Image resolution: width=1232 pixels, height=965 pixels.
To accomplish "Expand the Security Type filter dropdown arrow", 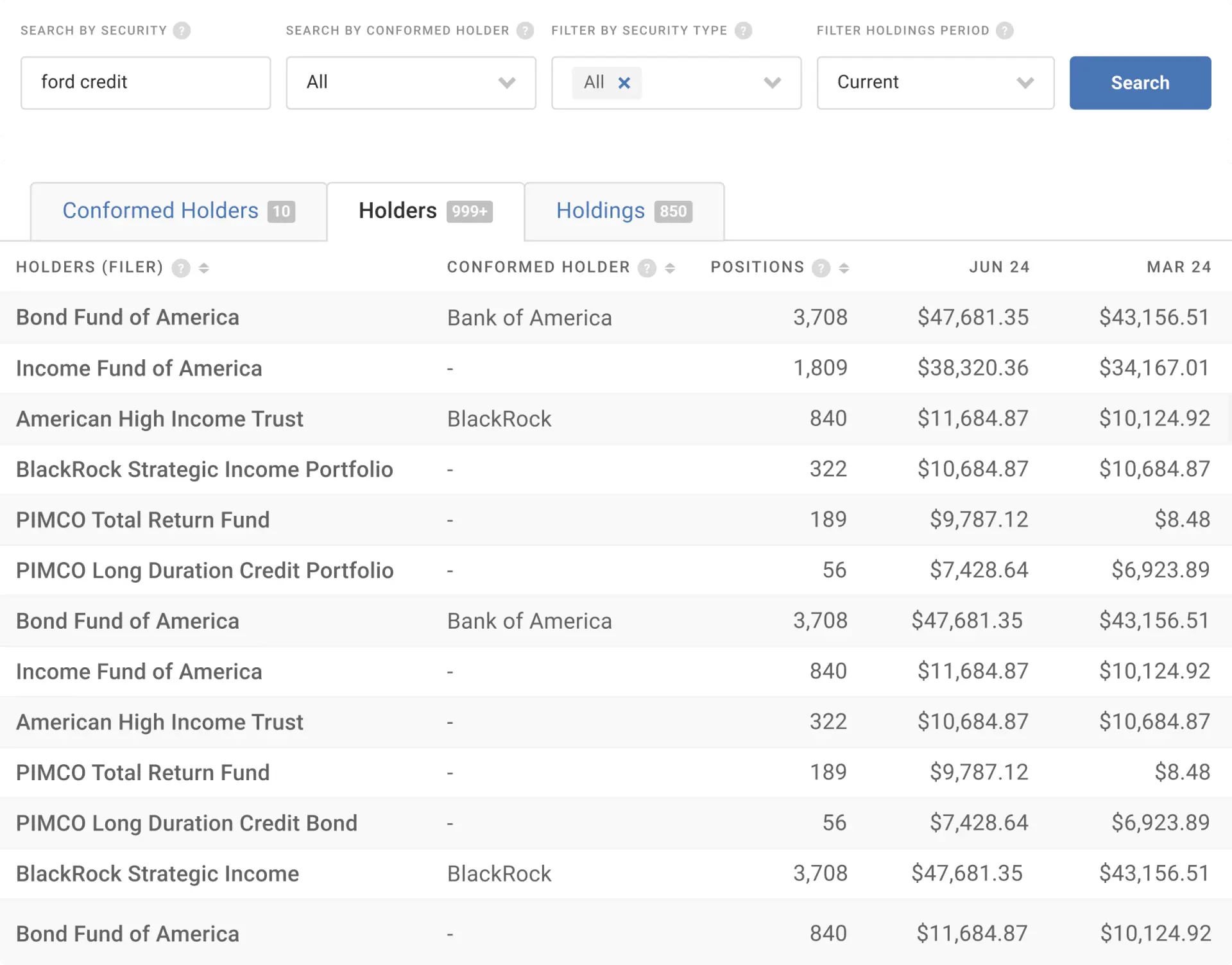I will [x=772, y=83].
